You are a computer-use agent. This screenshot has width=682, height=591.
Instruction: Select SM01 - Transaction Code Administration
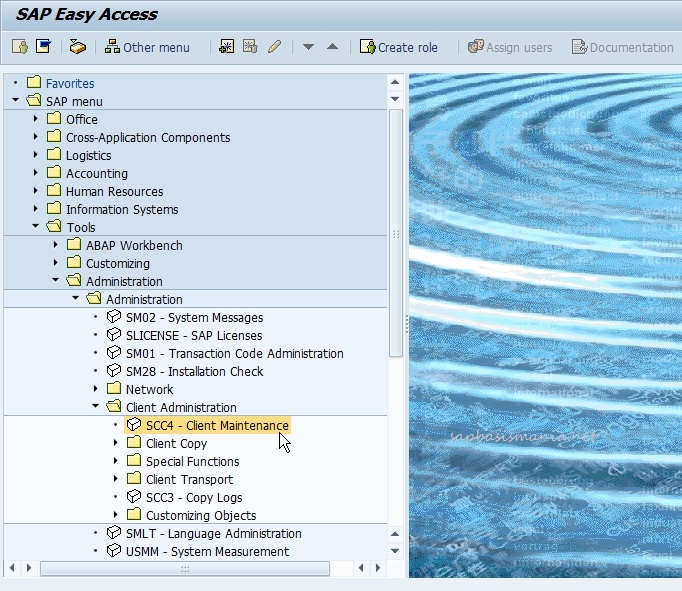pos(235,354)
